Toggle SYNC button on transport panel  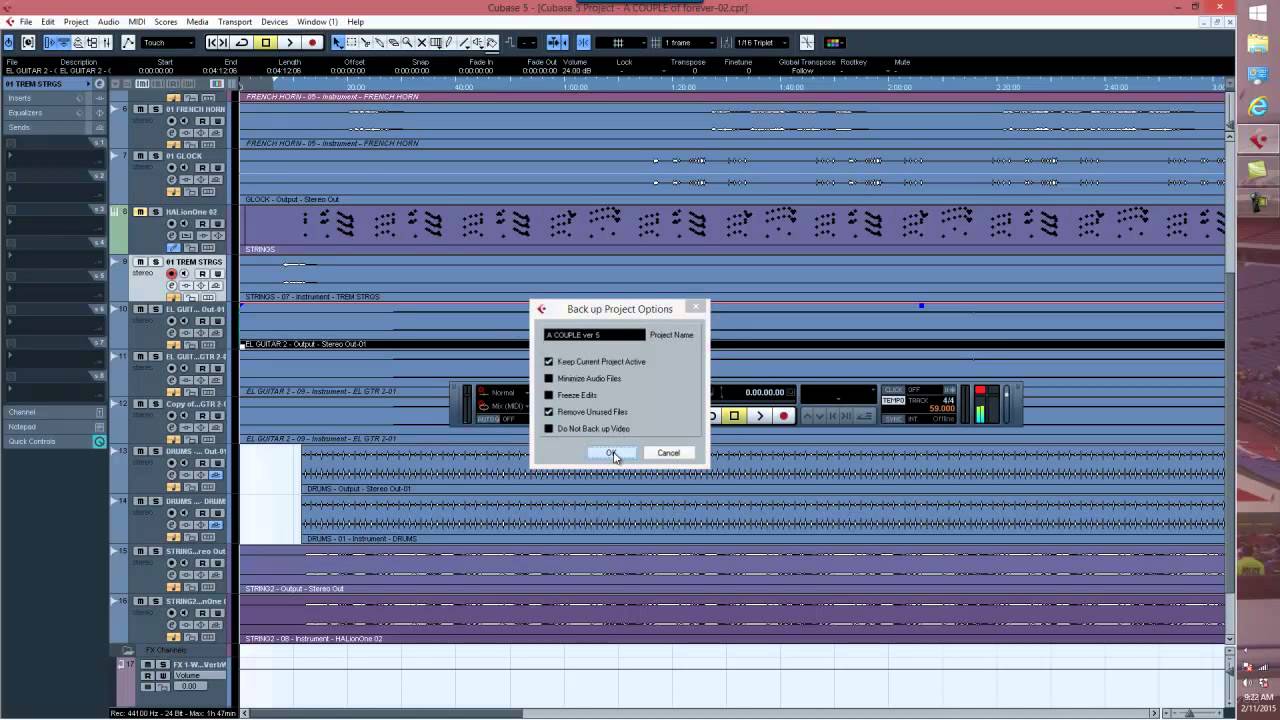point(893,419)
